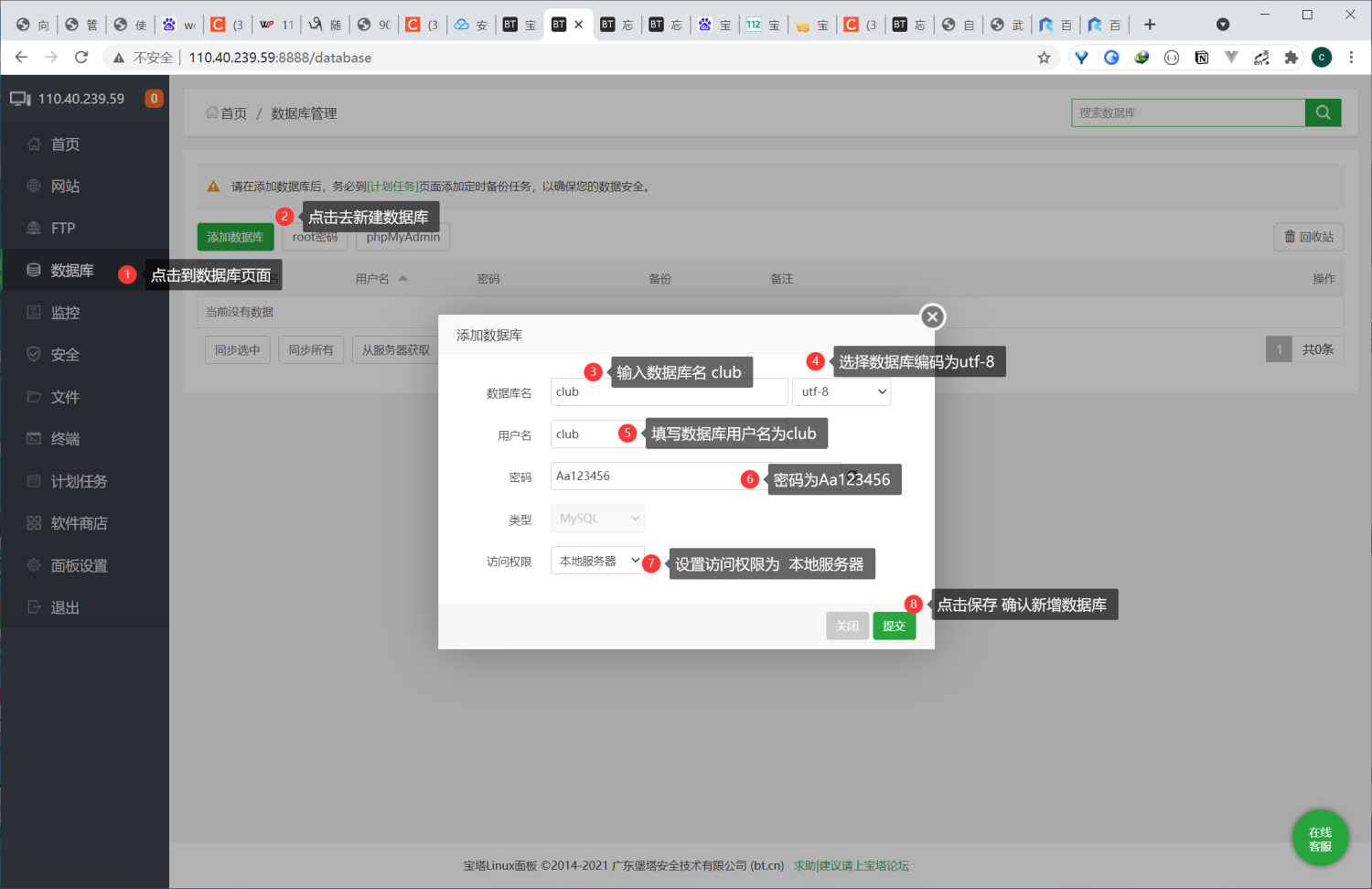1372x889 pixels.
Task: Click the JSON braces extension icon
Action: (1172, 58)
